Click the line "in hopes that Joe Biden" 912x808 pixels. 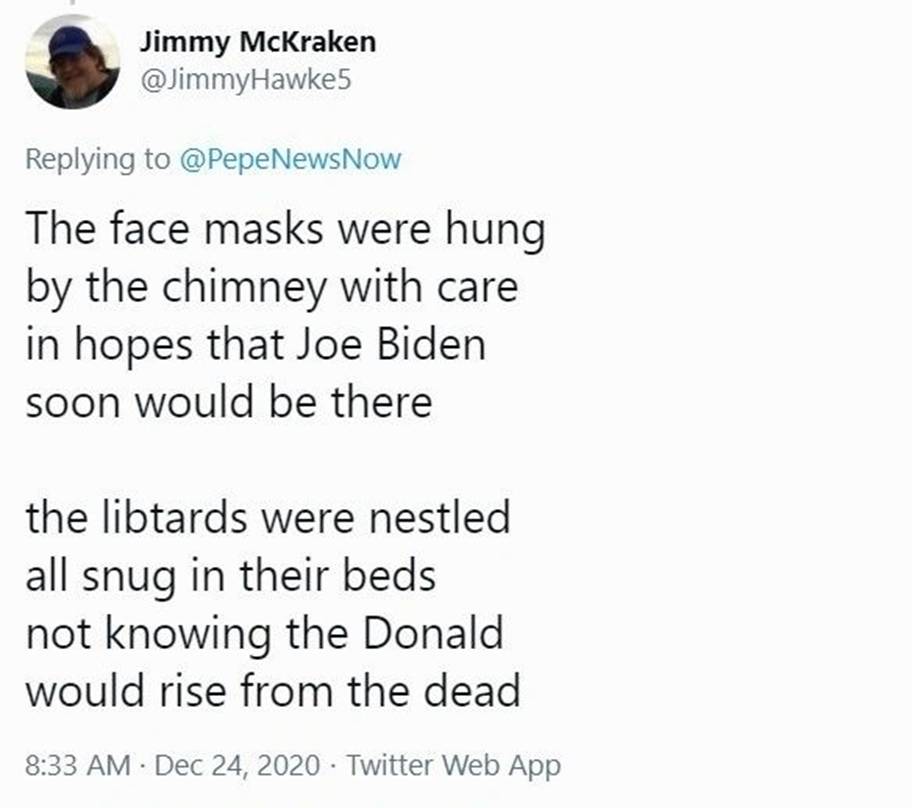[256, 345]
